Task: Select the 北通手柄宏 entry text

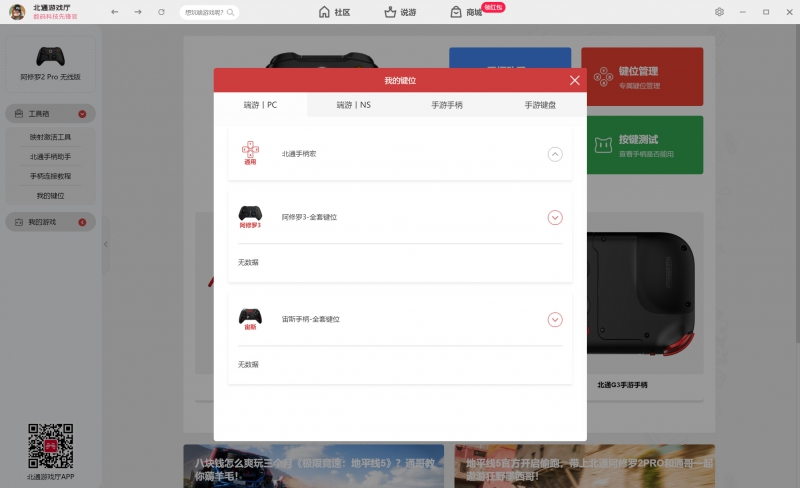Action: (299, 154)
